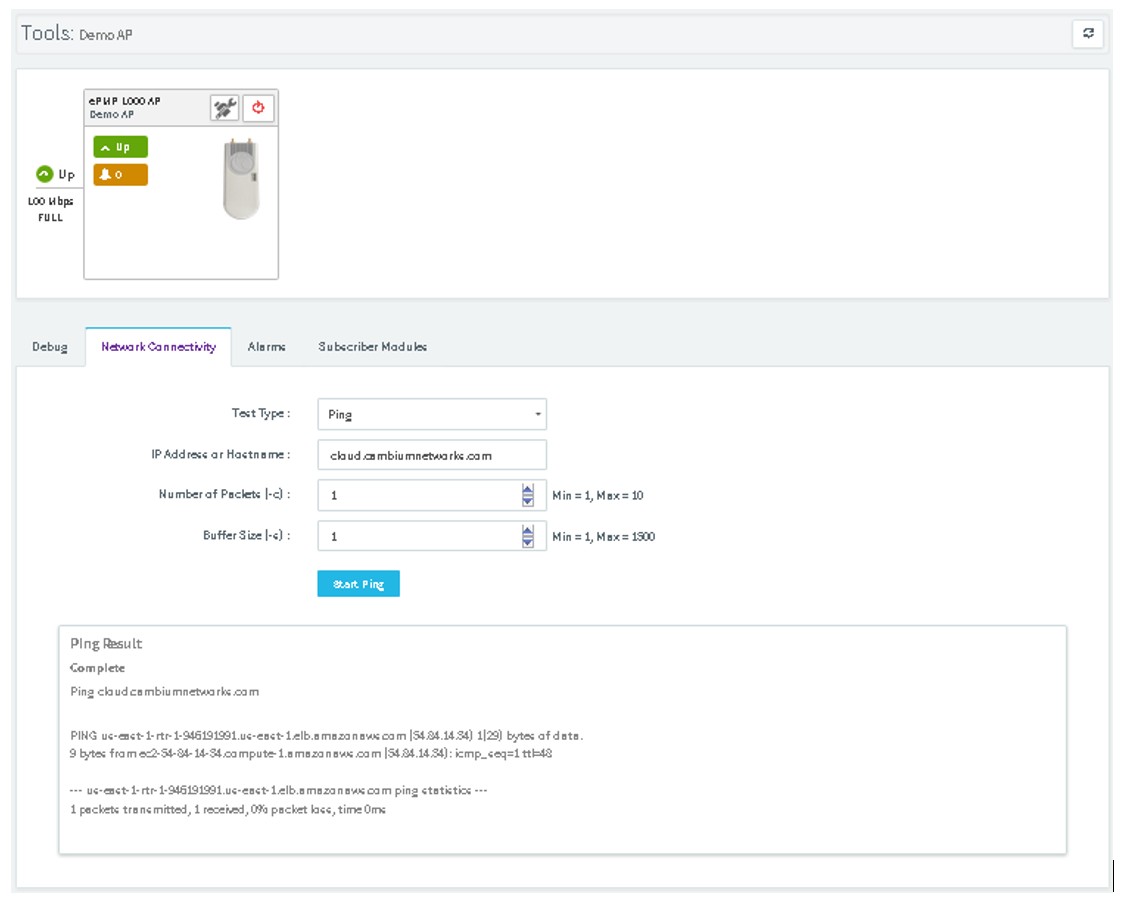Select Ping from the Test Type combo
The height and width of the screenshot is (897, 1127).
pos(430,414)
